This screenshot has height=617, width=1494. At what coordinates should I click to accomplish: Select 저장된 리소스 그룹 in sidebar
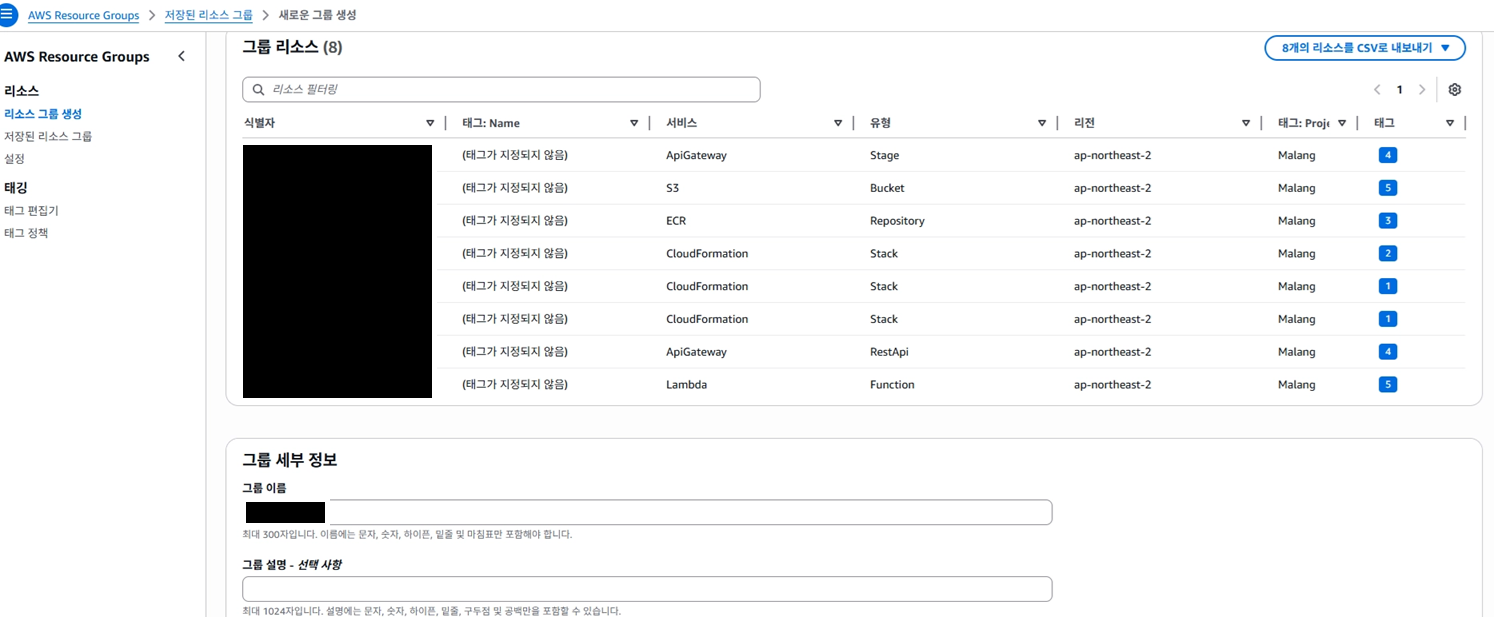pyautogui.click(x=48, y=136)
